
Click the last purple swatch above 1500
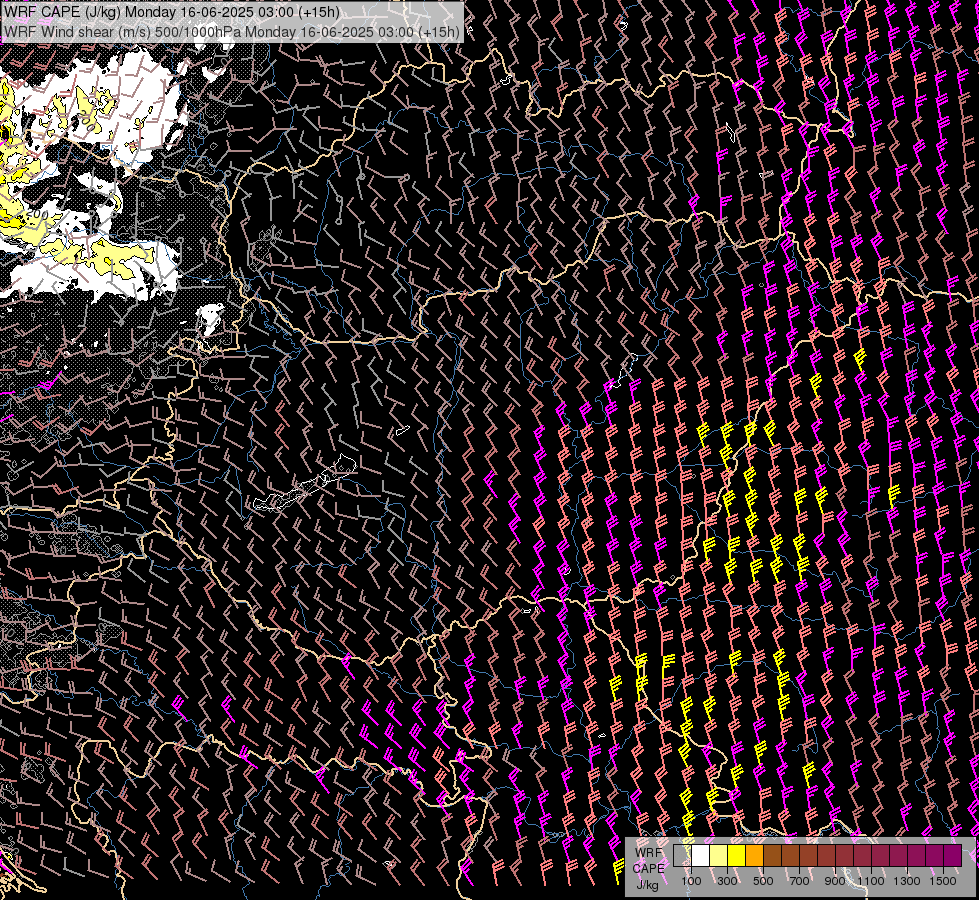pos(953,855)
